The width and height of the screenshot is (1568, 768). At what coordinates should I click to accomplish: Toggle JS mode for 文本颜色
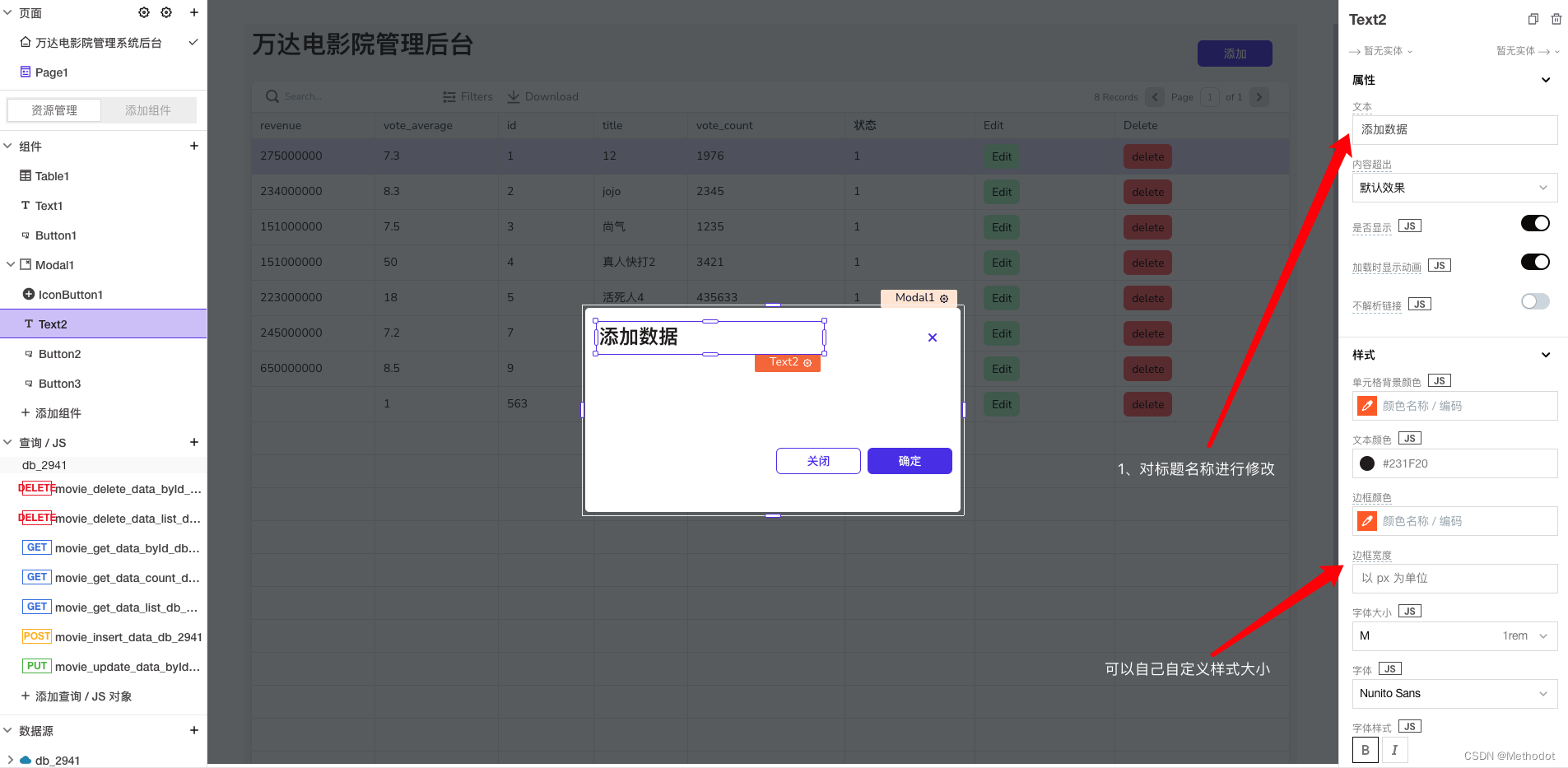point(1410,439)
